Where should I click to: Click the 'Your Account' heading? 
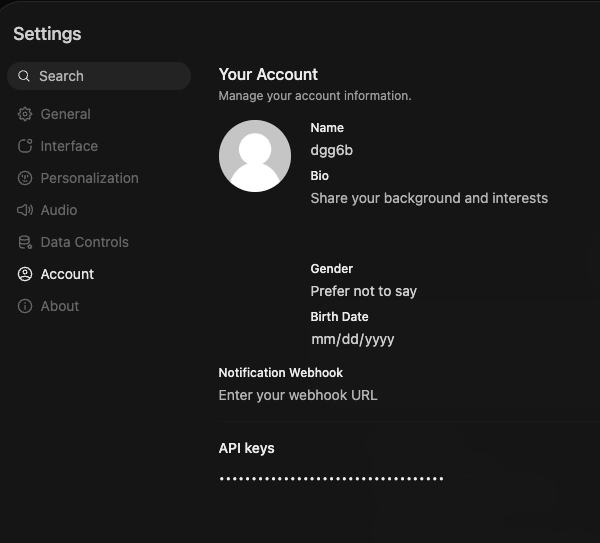pos(268,74)
